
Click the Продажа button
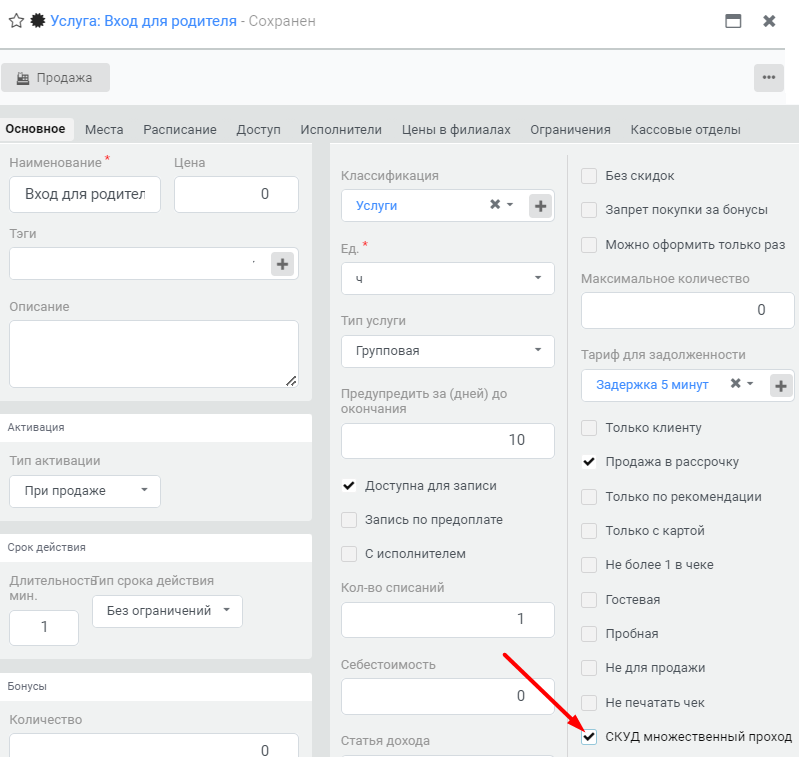55,77
